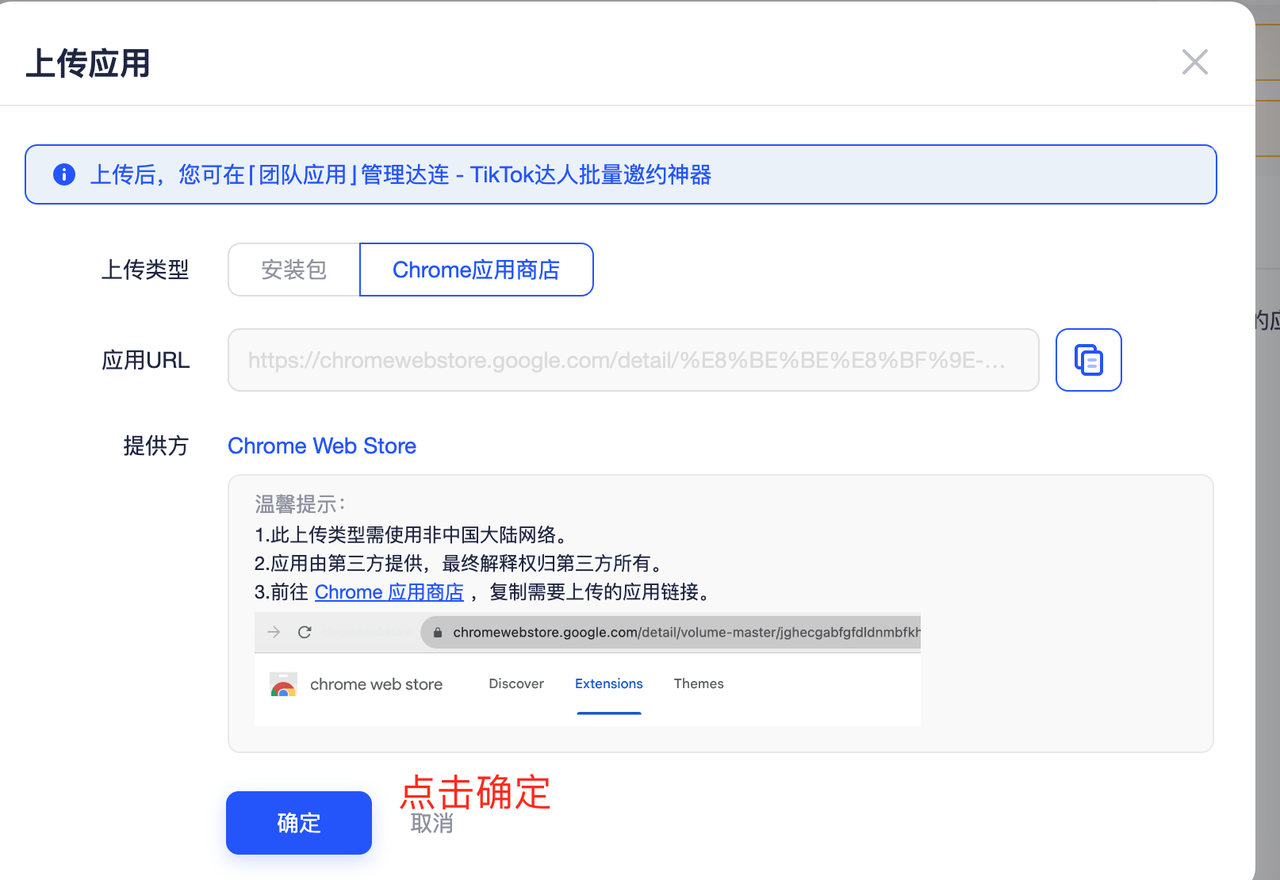Click the 上传类型 label
Viewport: 1280px width, 880px height.
145,270
